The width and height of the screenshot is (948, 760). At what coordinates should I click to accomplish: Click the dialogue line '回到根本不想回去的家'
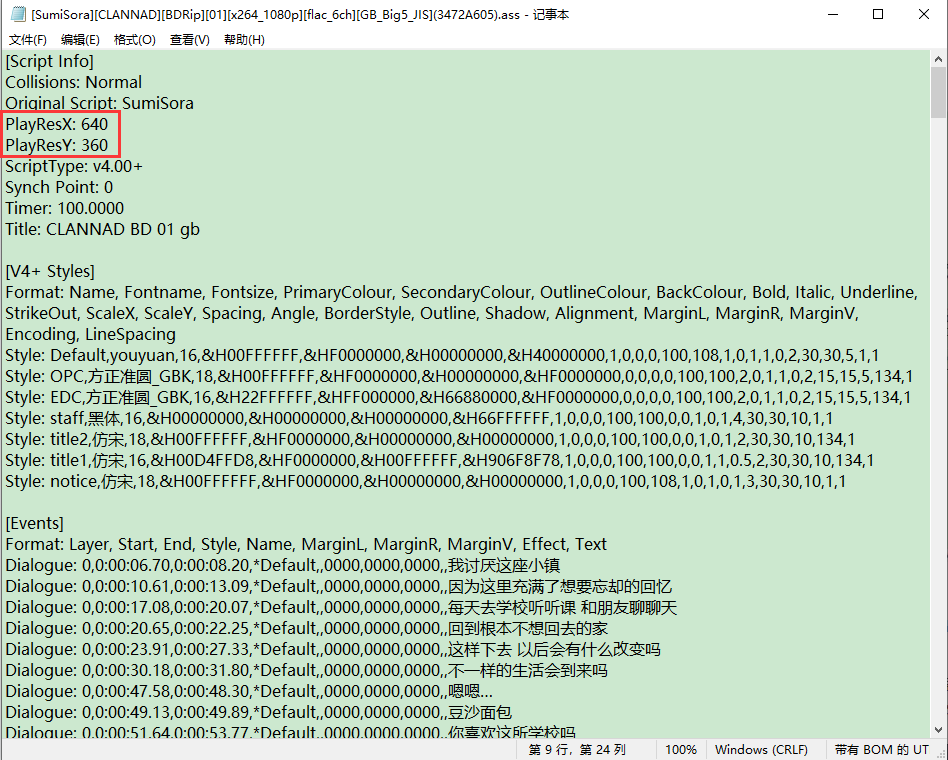coord(307,628)
